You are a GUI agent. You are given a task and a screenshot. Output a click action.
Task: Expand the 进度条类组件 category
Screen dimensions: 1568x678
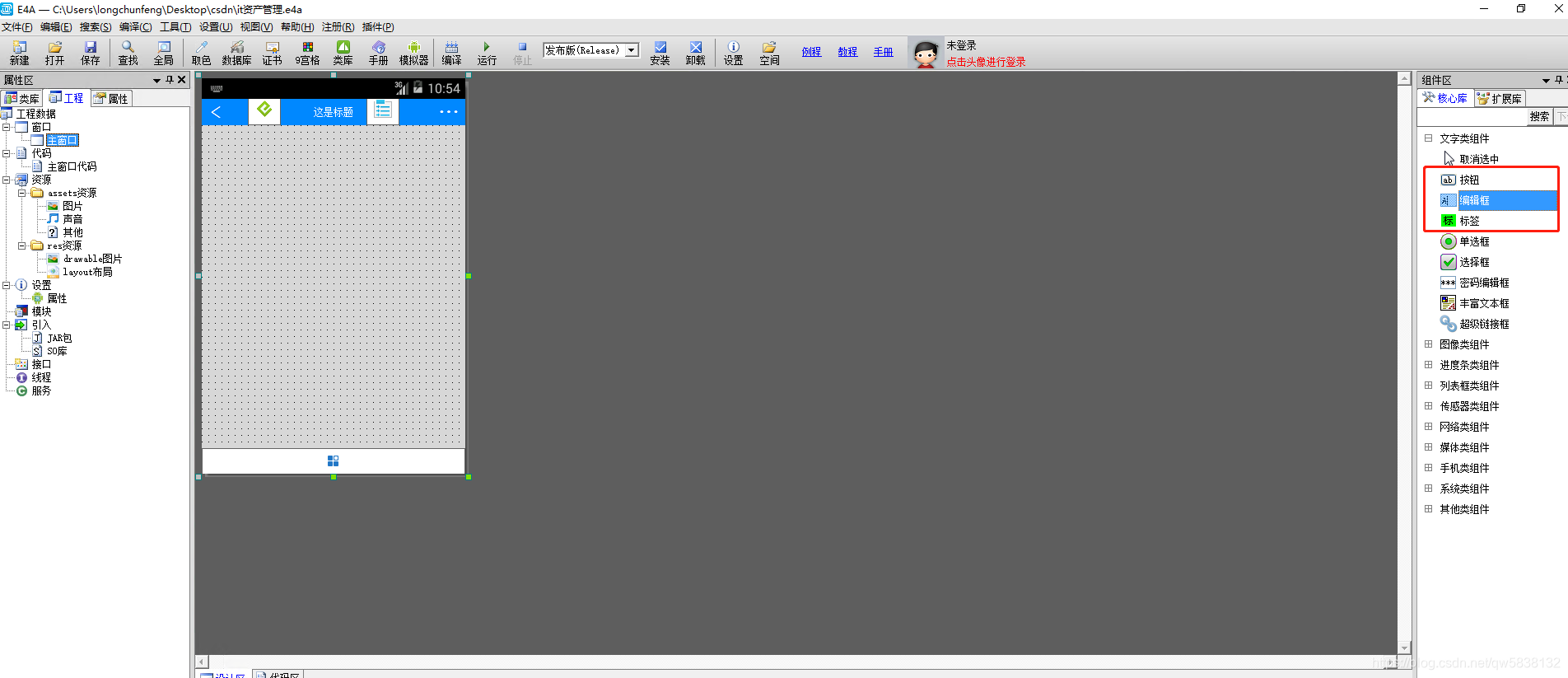click(x=1429, y=365)
